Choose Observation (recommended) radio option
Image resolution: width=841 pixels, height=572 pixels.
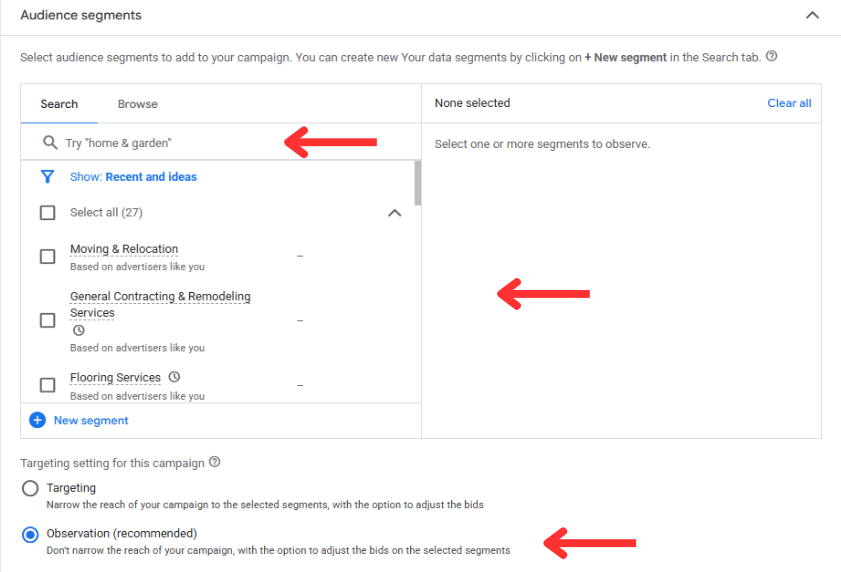click(x=30, y=534)
